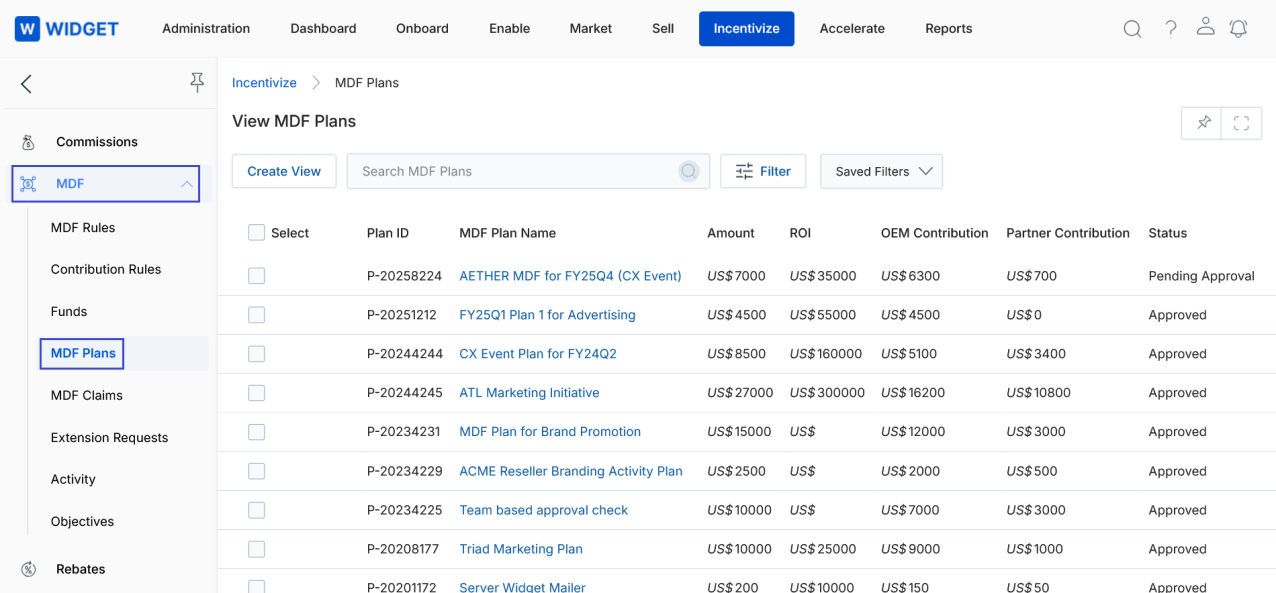Check the box for plan P-20234229
Image resolution: width=1276 pixels, height=593 pixels.
click(256, 471)
